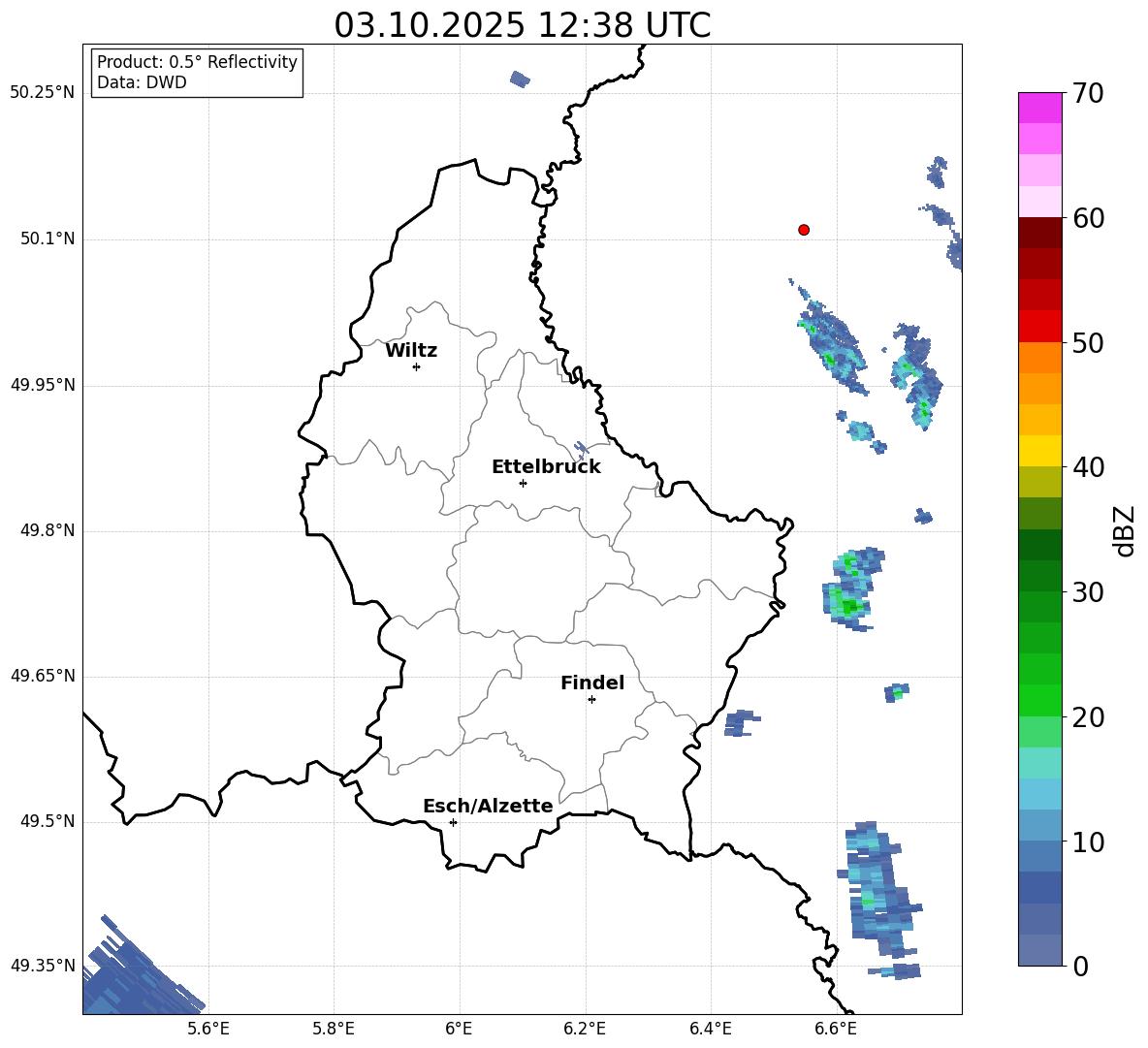Click the Data: DWD text
This screenshot has height=1048, width=1148.
[x=142, y=82]
